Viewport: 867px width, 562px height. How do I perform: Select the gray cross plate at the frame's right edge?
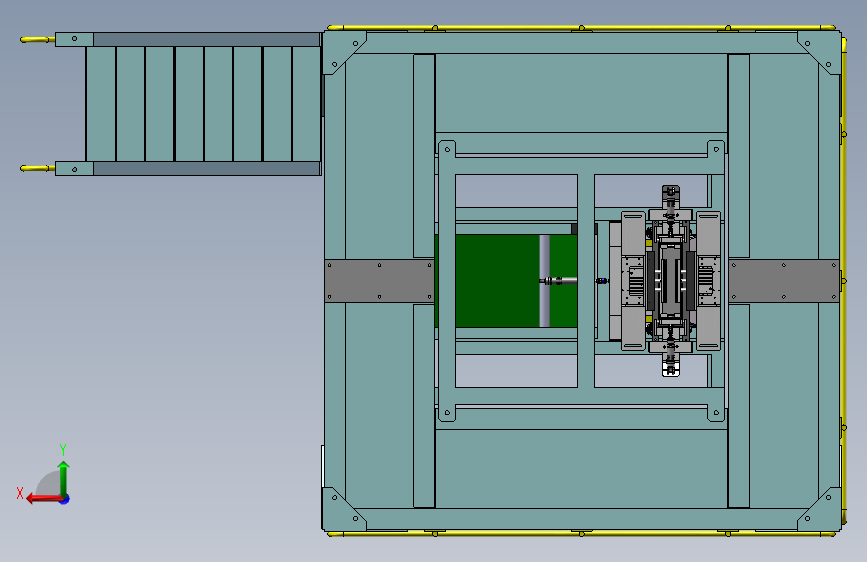pyautogui.click(x=784, y=281)
